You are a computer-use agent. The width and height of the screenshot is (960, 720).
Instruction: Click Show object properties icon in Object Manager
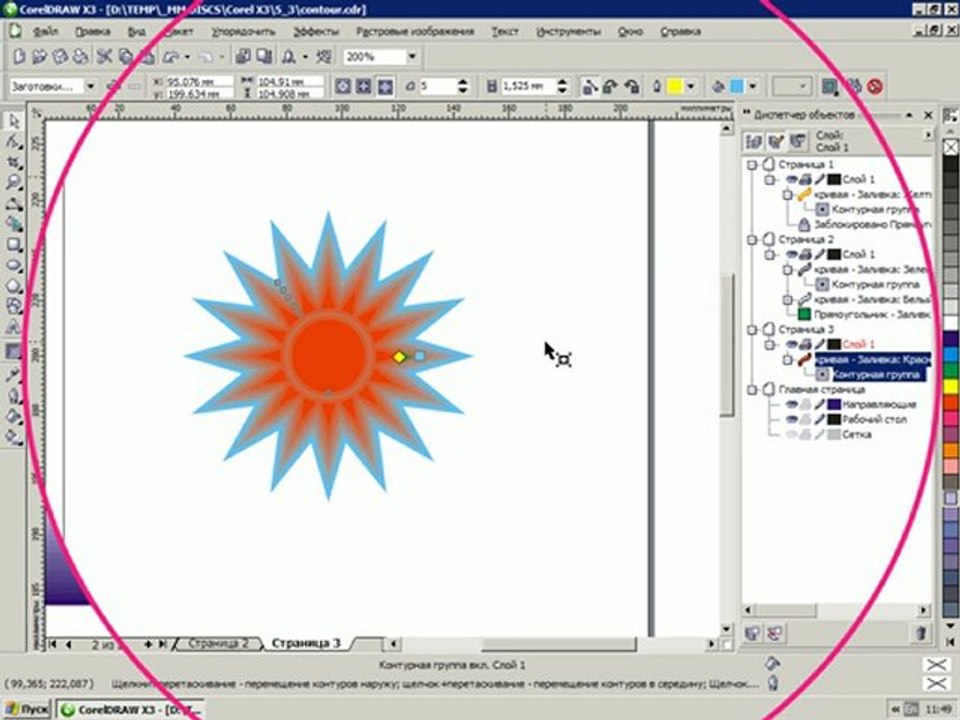pos(754,142)
